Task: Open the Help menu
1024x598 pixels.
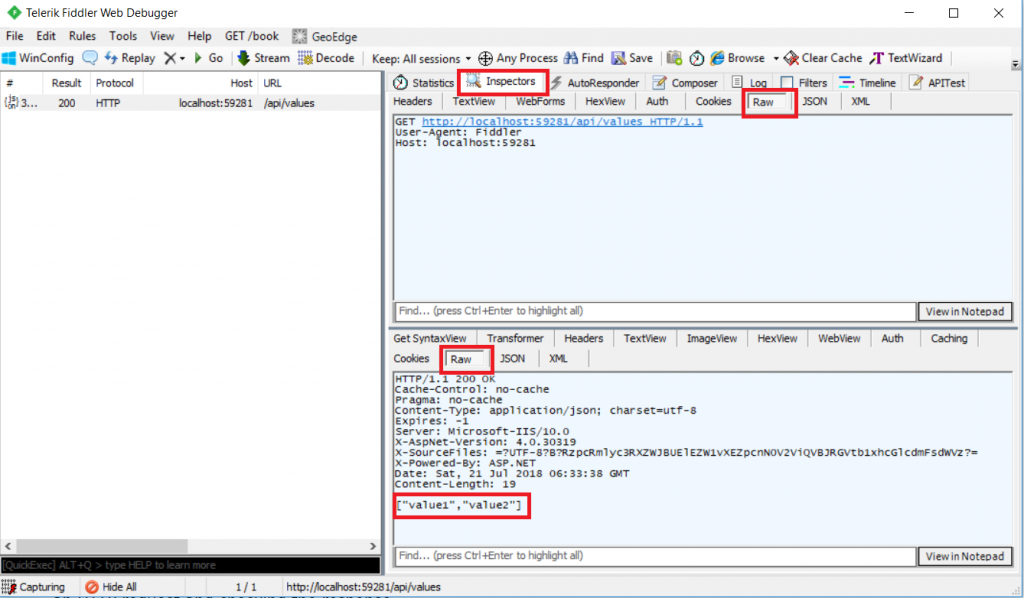Action: pos(199,36)
